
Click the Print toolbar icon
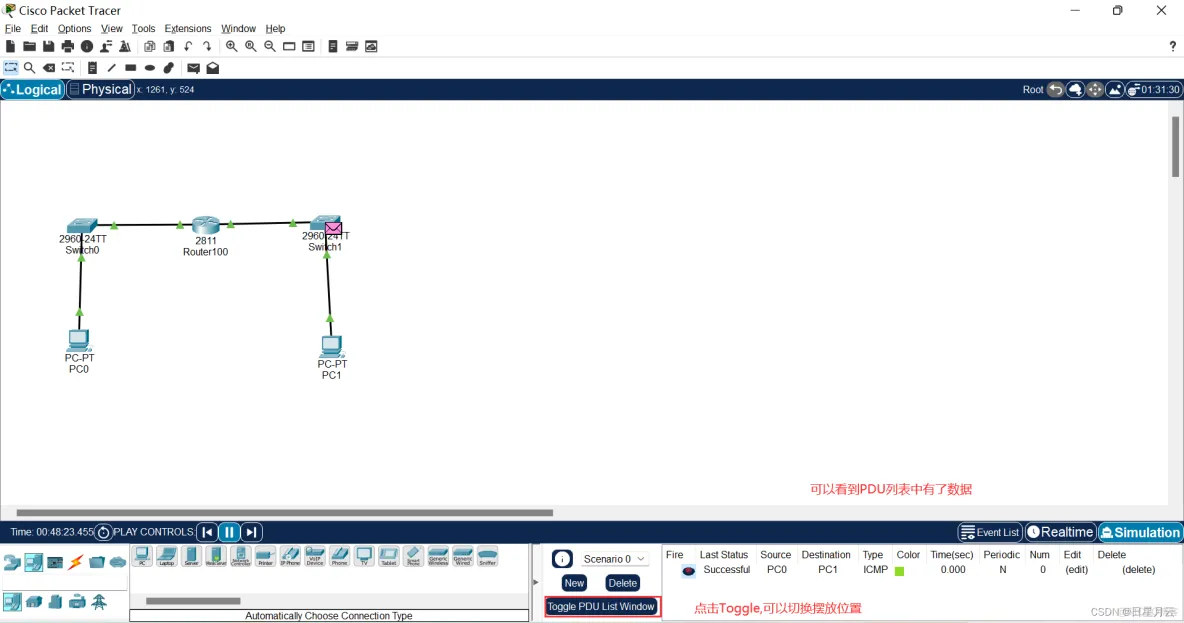point(68,47)
